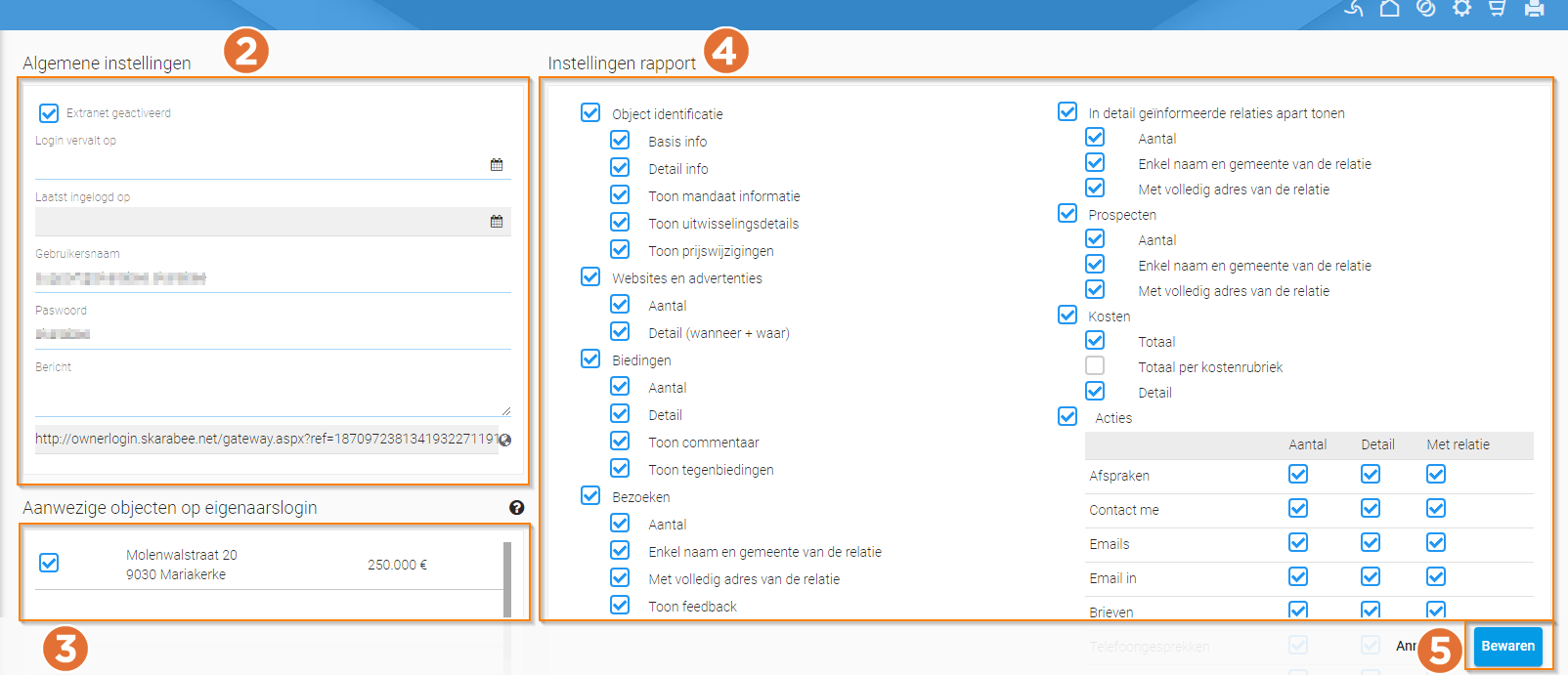Toggle Aantal checkbox under Prospecten

1095,238
